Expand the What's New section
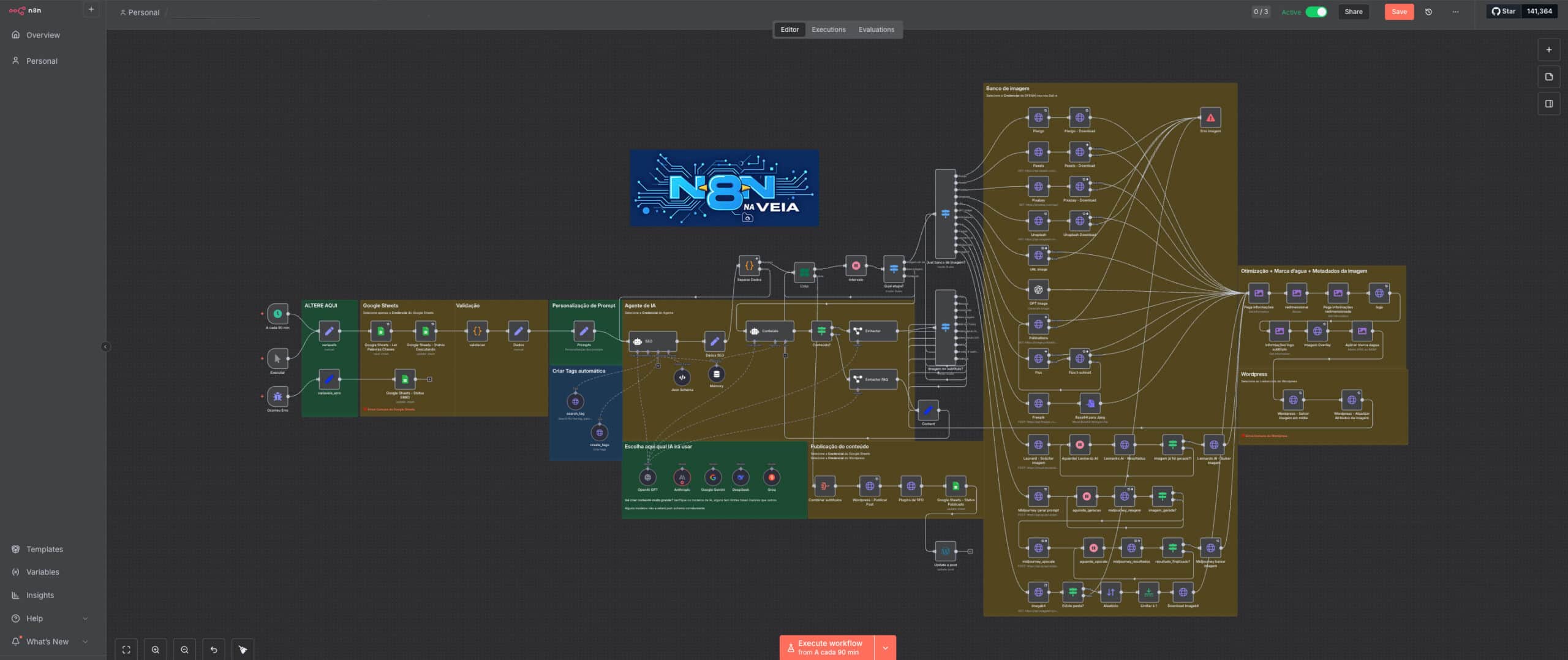 click(85, 642)
